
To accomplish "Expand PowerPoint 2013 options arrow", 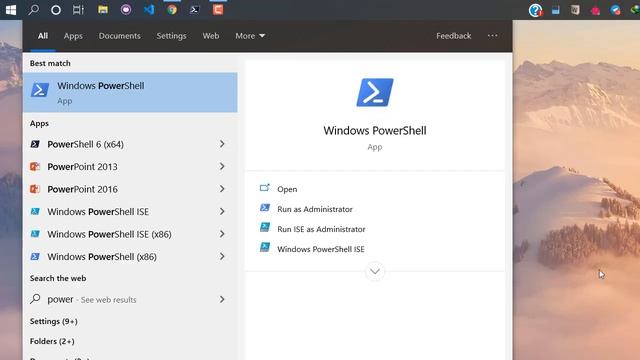I will (x=222, y=167).
